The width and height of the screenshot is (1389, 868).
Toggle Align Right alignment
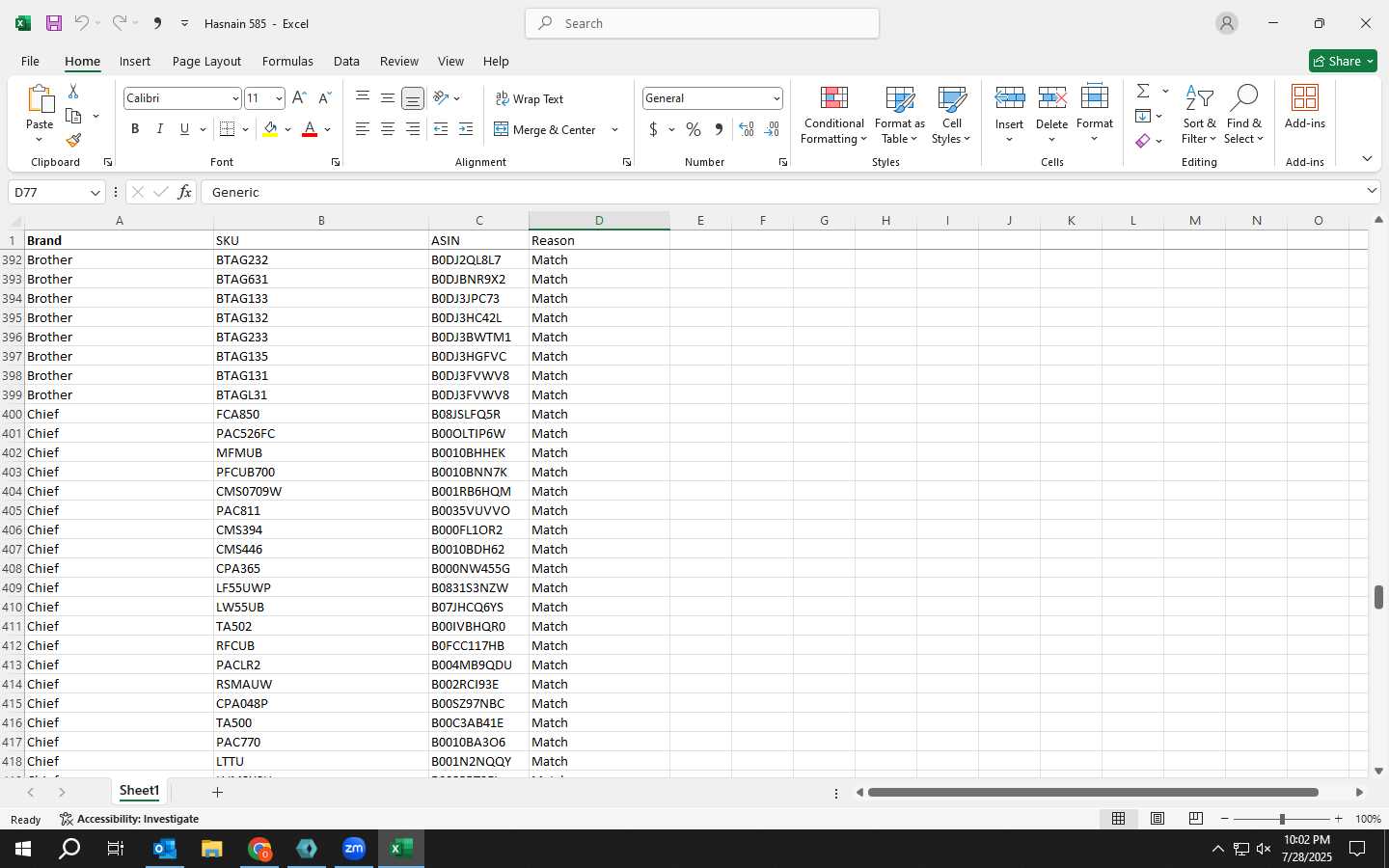pyautogui.click(x=412, y=129)
